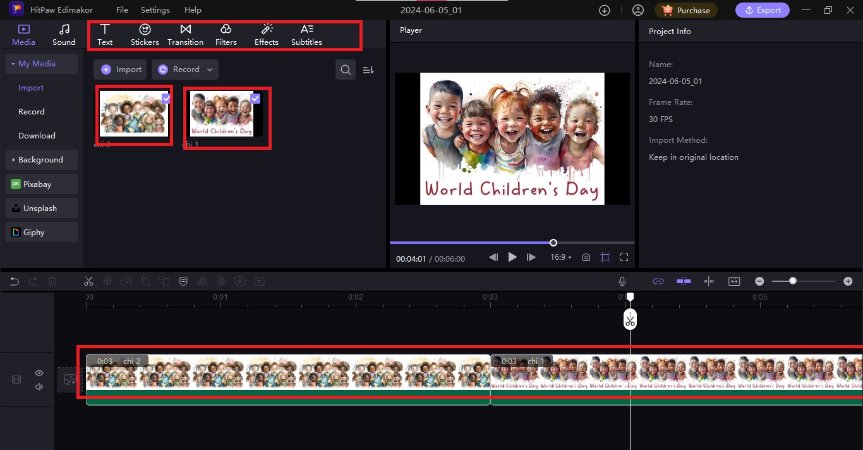Click the Export button
Image resolution: width=863 pixels, height=450 pixels.
pyautogui.click(x=762, y=10)
